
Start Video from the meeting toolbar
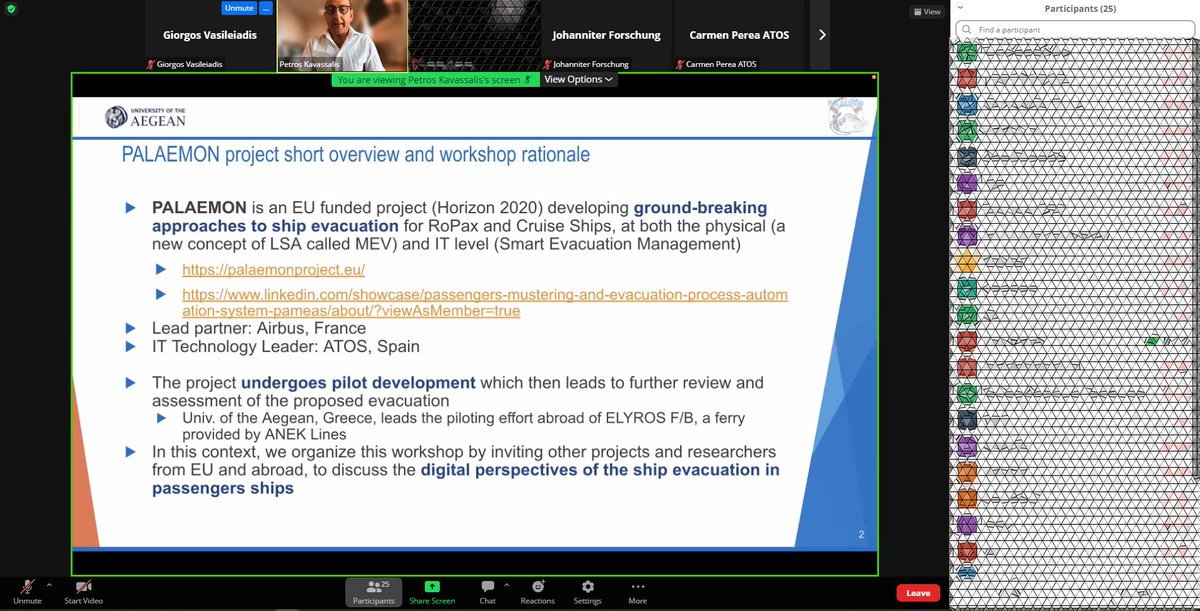(x=84, y=590)
